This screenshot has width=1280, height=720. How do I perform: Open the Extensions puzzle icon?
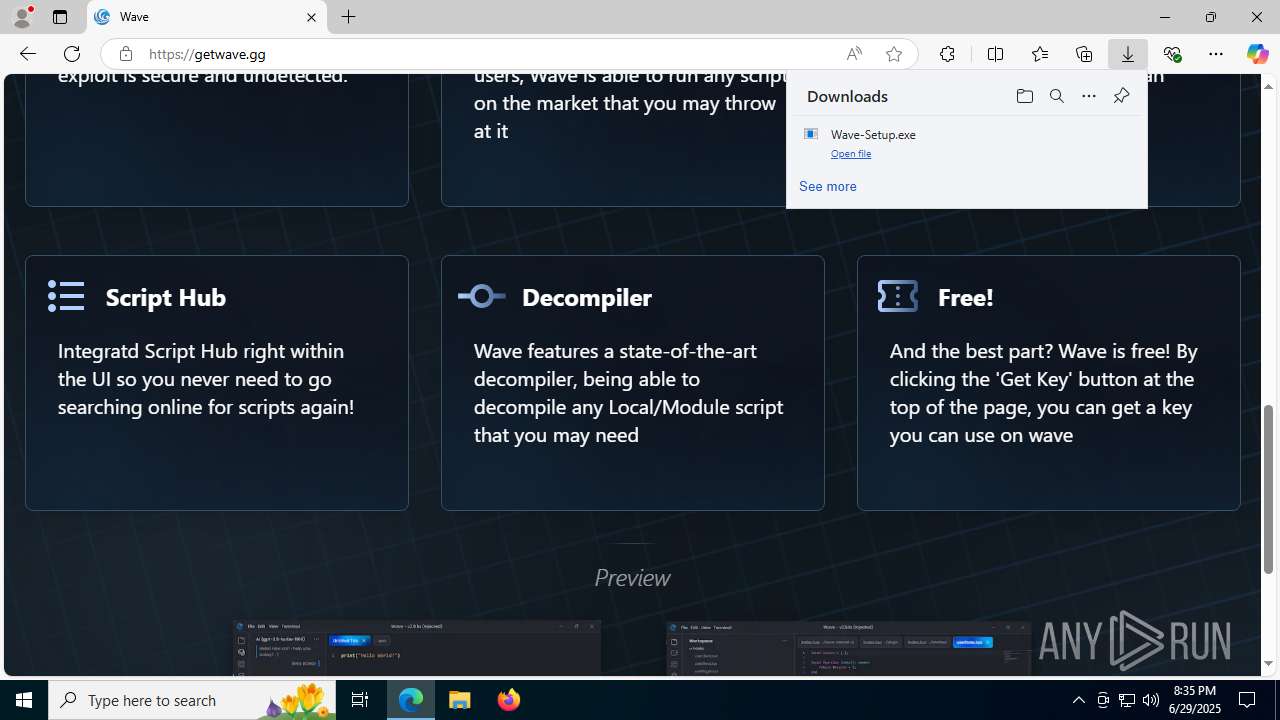point(947,54)
